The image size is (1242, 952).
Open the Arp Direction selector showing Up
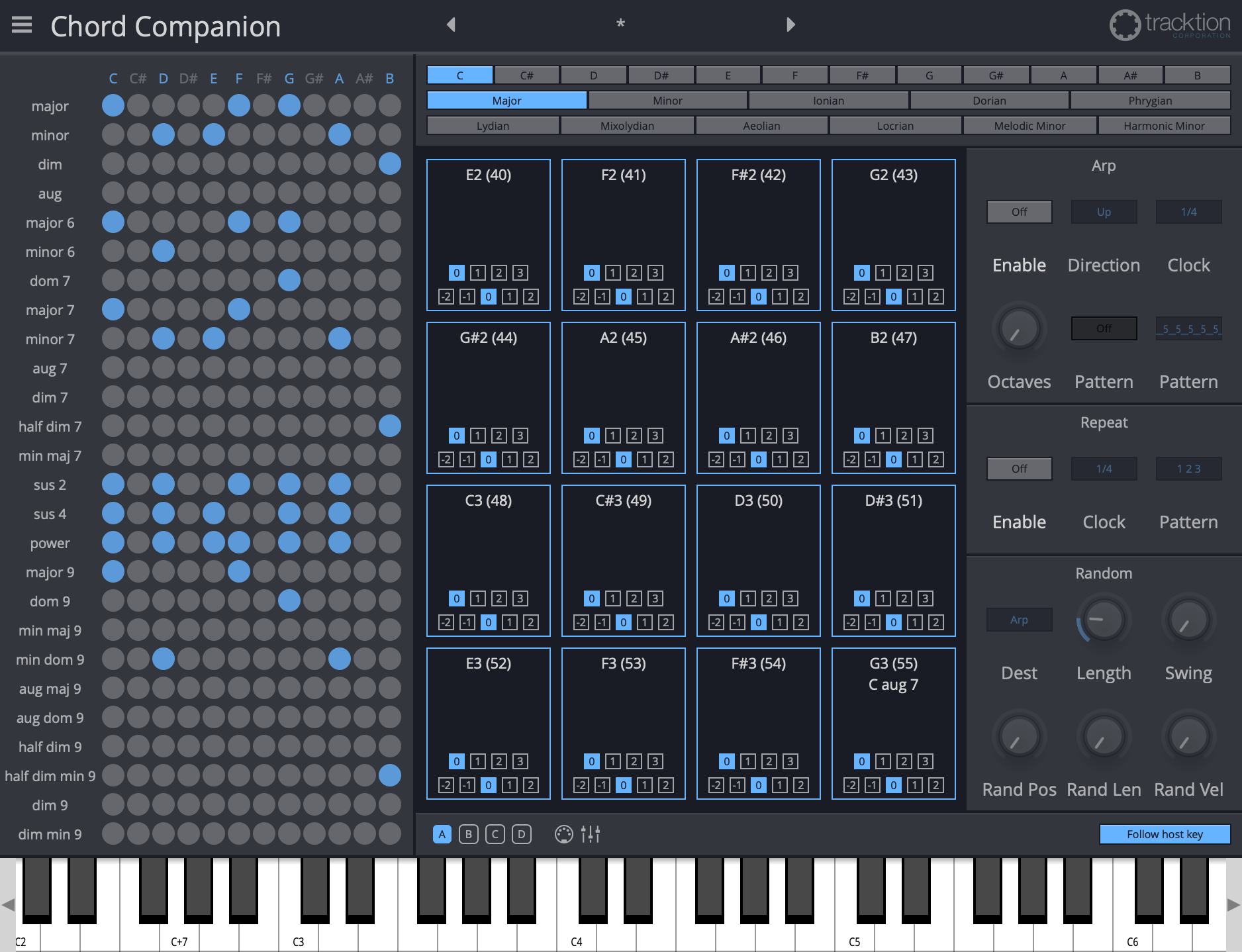coord(1104,212)
